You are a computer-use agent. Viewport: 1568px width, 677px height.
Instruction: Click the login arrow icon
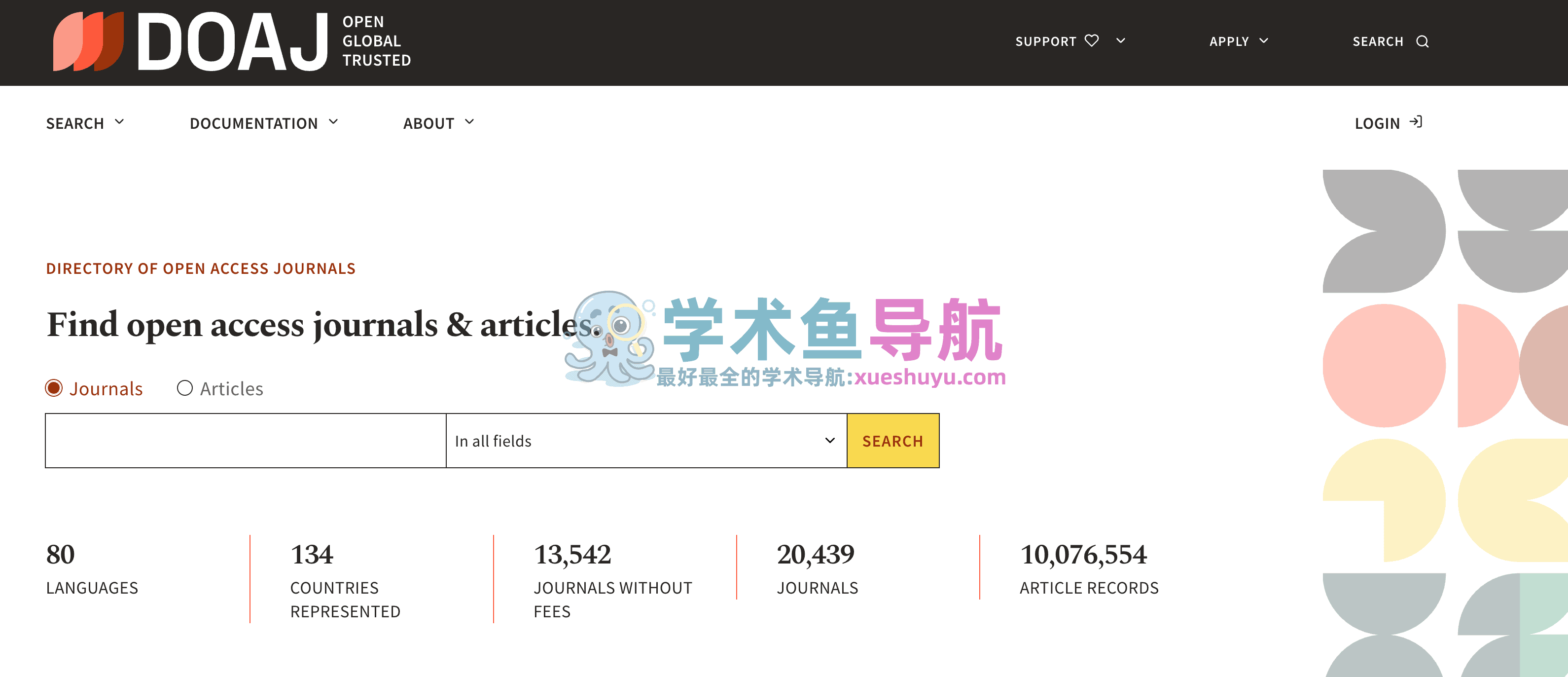(1417, 122)
